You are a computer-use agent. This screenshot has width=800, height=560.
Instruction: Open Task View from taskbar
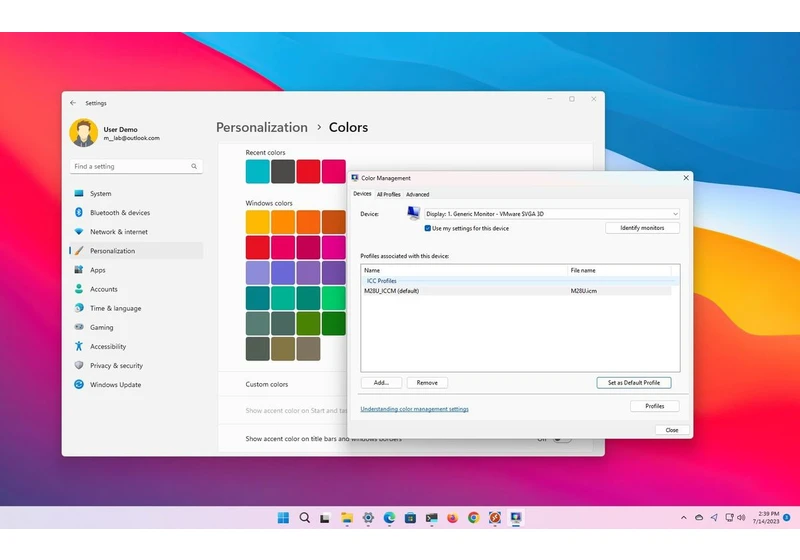(x=325, y=518)
